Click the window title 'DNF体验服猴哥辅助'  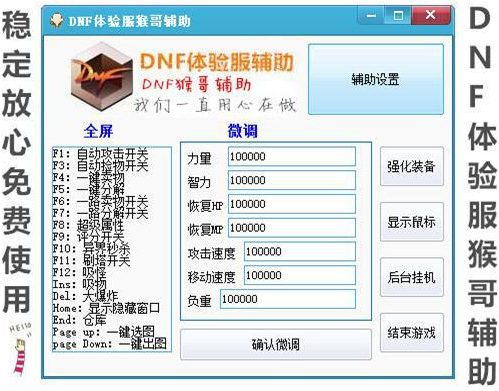129,21
